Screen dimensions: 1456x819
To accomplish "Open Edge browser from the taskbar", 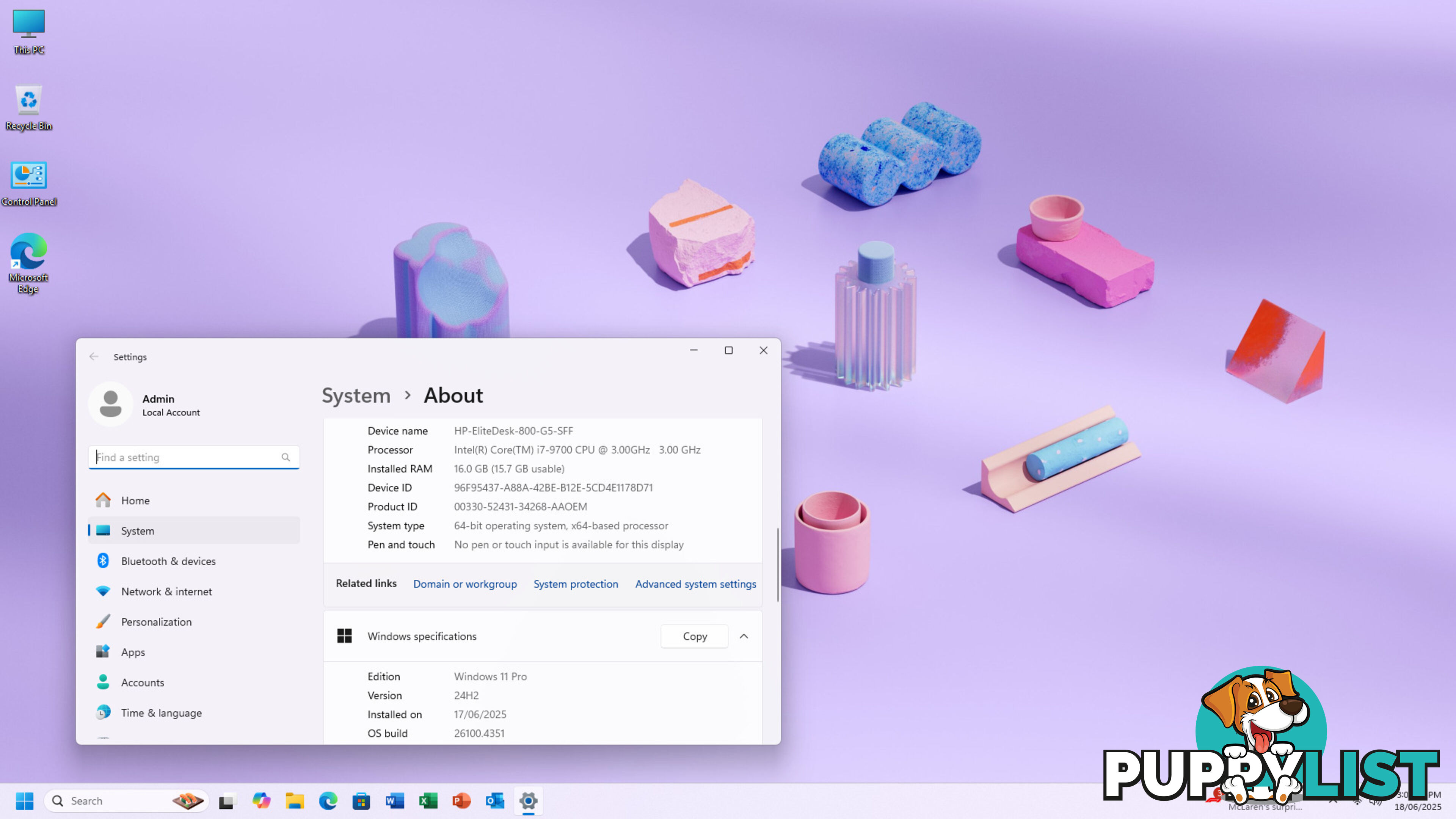I will (328, 801).
